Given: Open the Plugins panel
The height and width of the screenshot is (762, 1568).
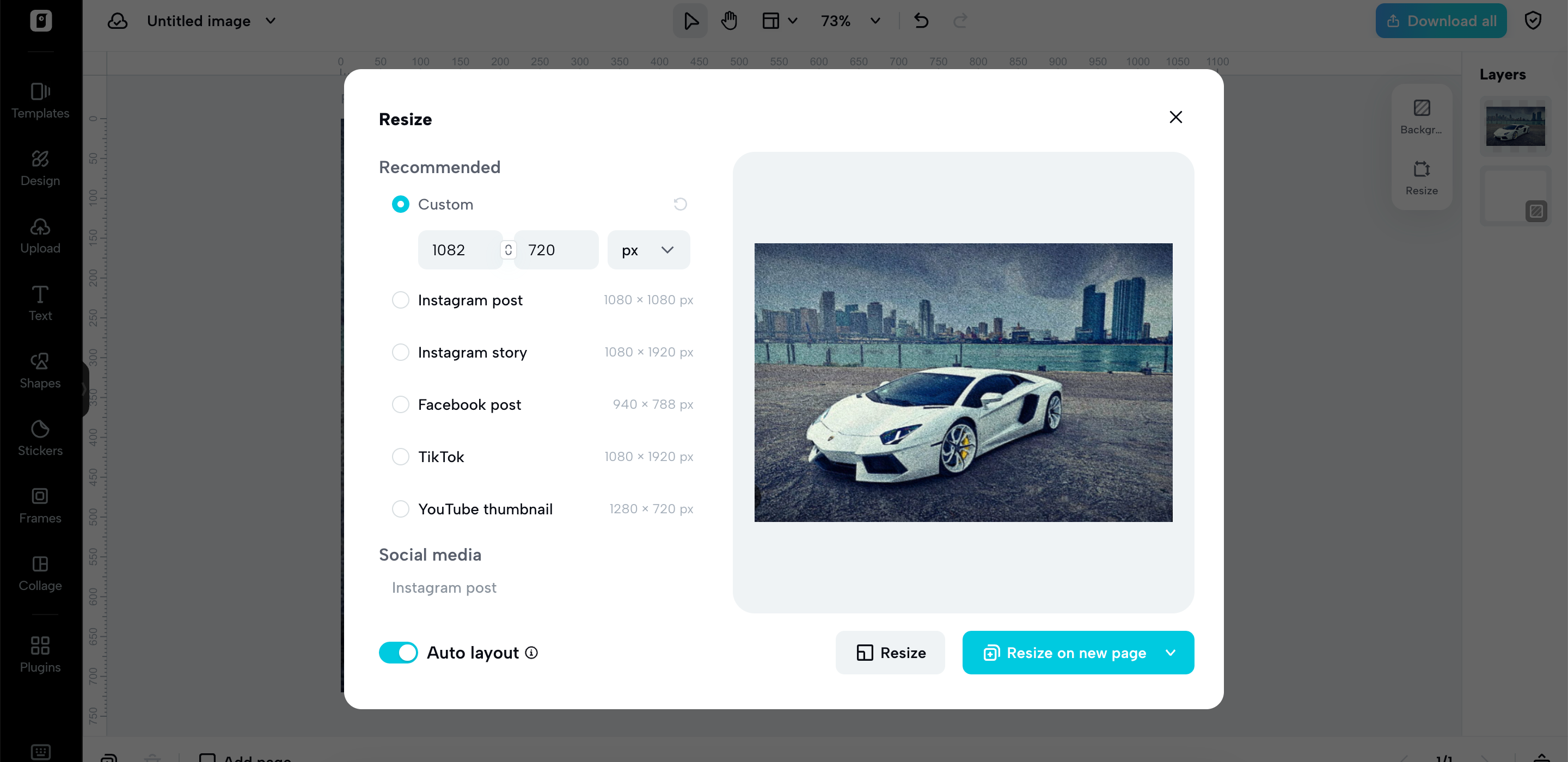Looking at the screenshot, I should (39, 653).
